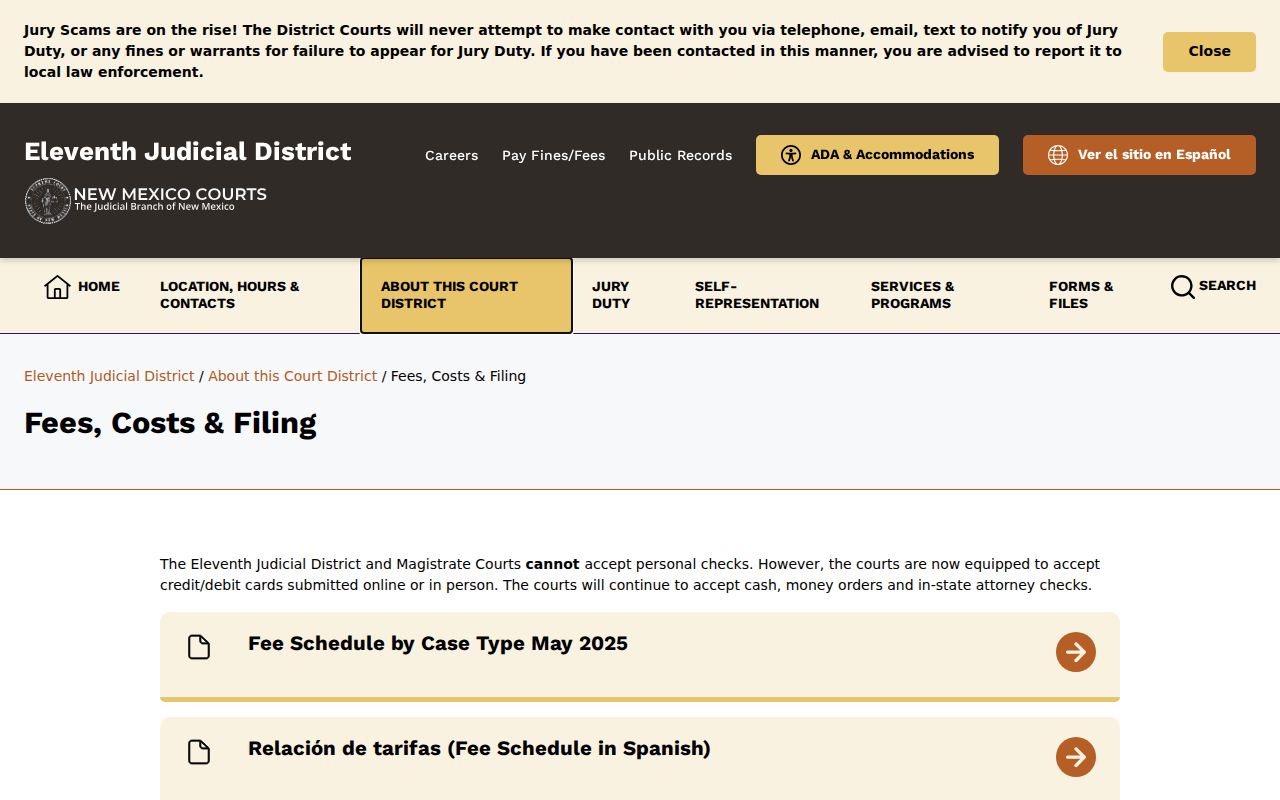Image resolution: width=1280 pixels, height=800 pixels.
Task: Open the Jury Duty menu
Action: 611,295
